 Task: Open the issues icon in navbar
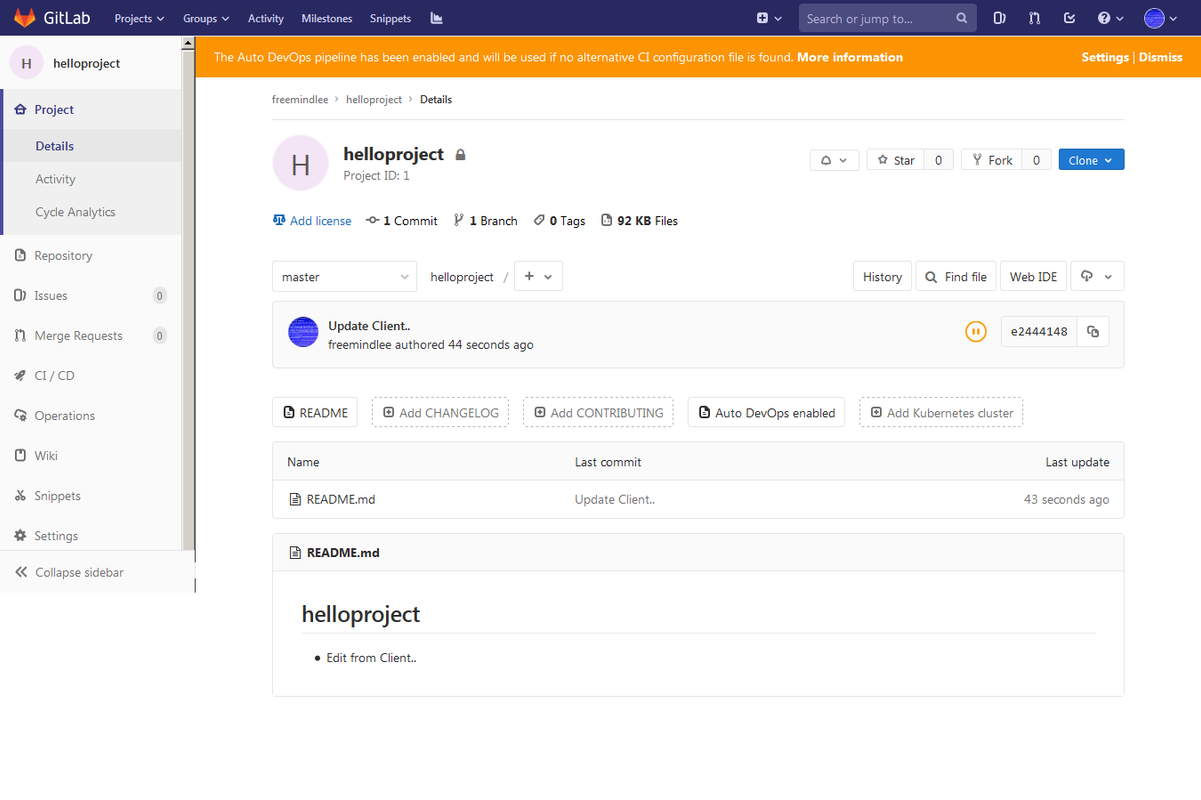[x=1000, y=18]
